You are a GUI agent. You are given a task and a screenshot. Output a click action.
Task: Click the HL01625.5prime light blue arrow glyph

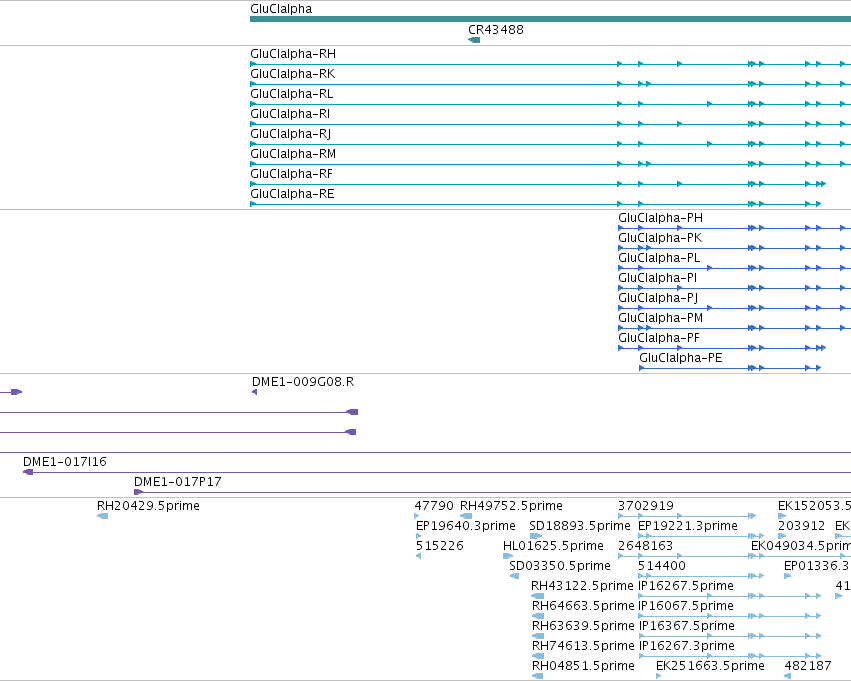[x=508, y=556]
